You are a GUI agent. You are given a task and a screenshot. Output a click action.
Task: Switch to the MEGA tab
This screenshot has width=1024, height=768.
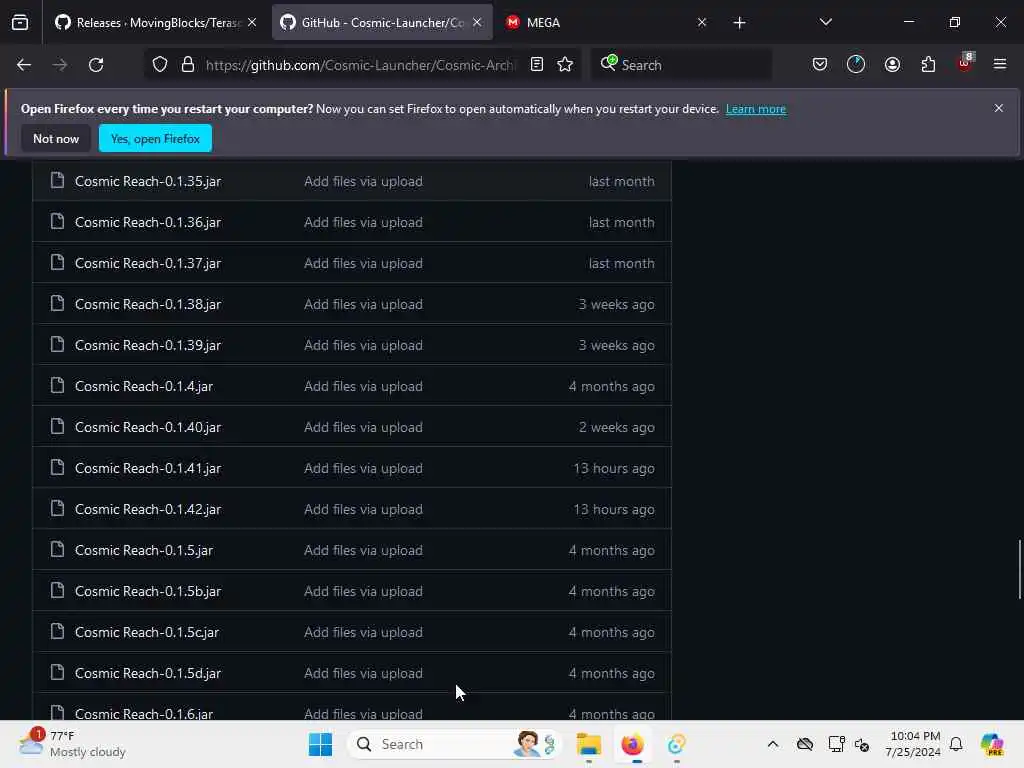coord(606,23)
